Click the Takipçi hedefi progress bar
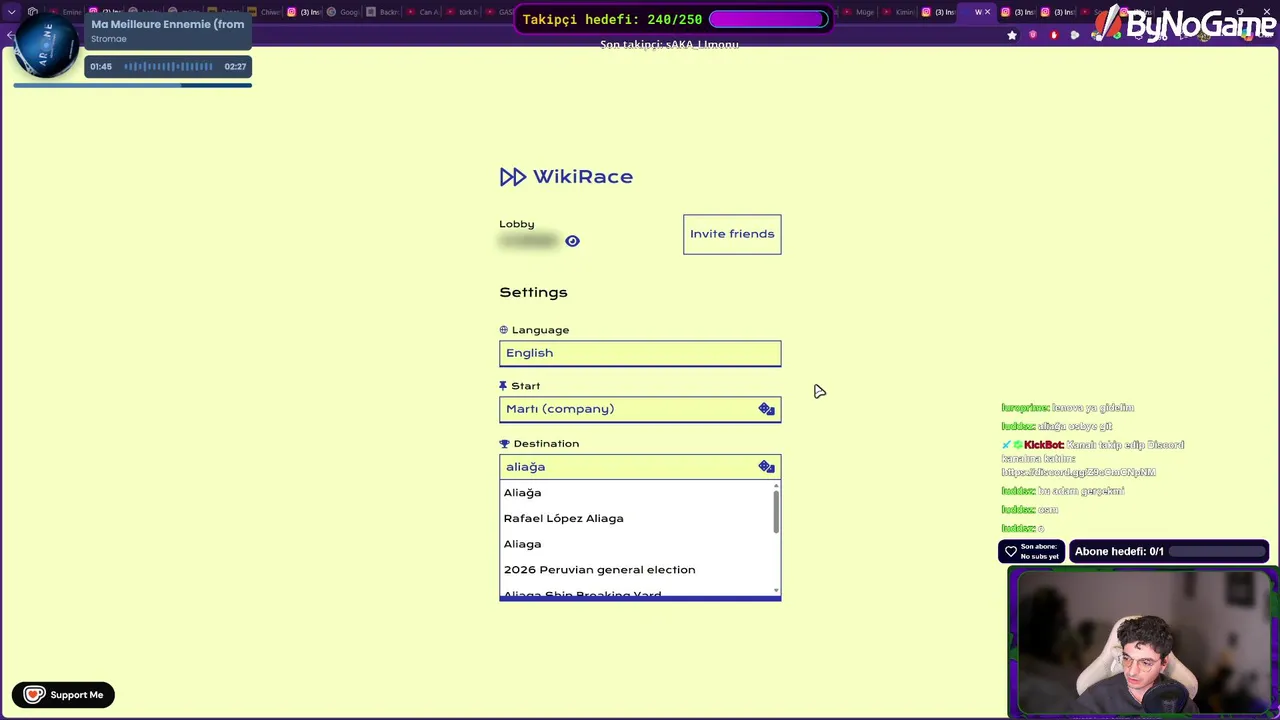This screenshot has width=1280, height=720. 768,19
